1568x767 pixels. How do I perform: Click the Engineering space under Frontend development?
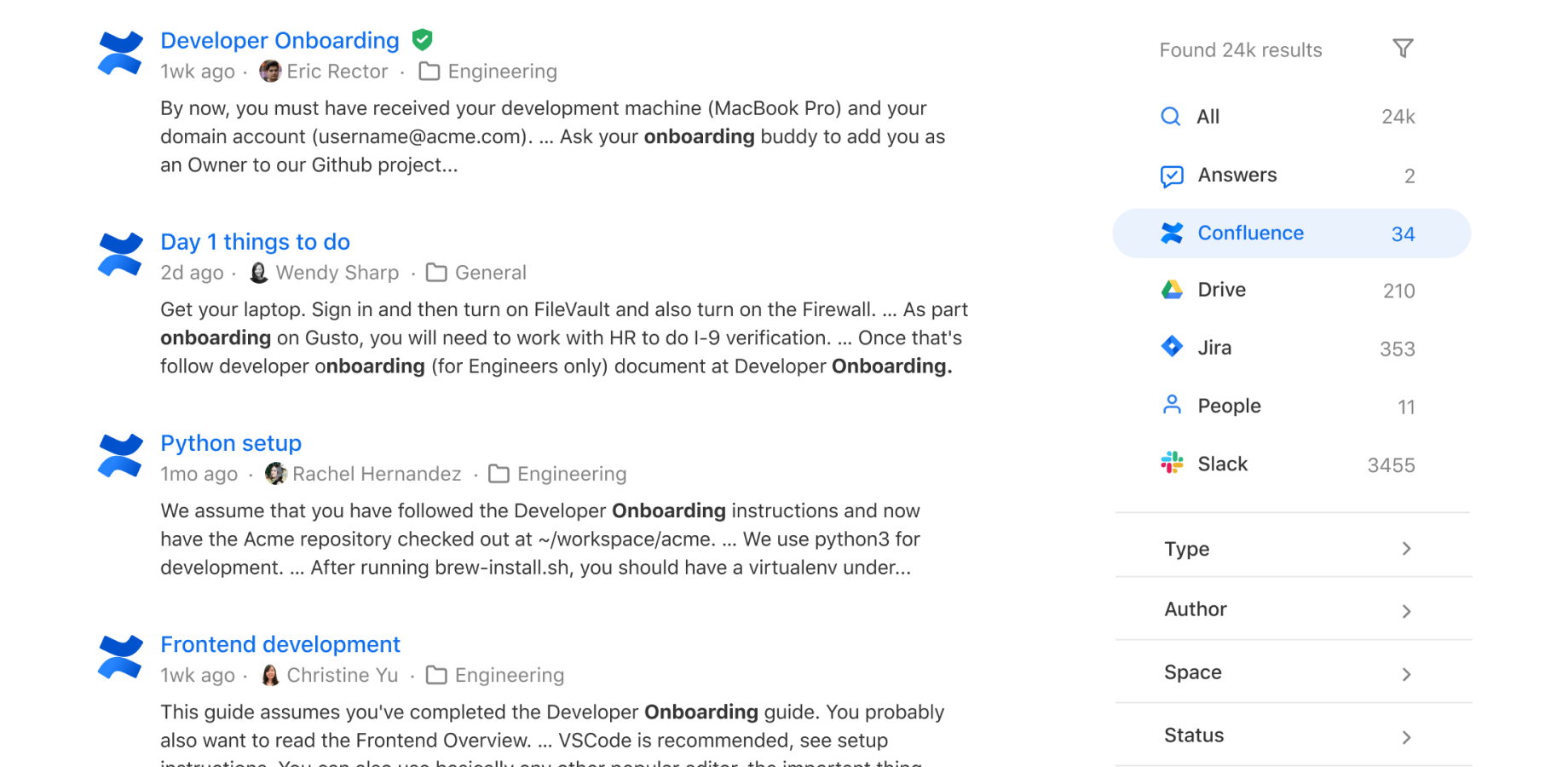coord(510,675)
